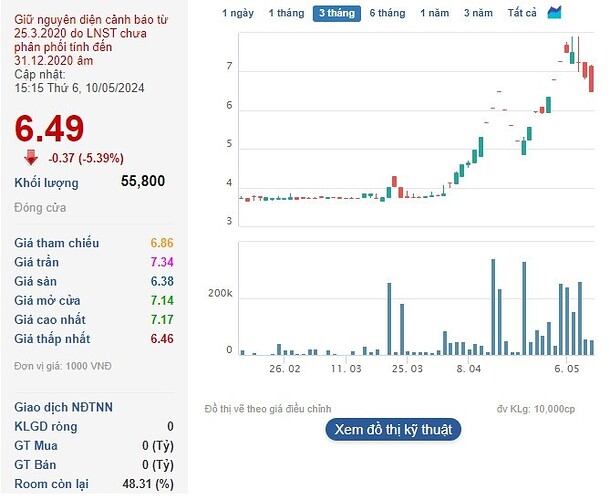Click the Giá trần label
The height and width of the screenshot is (500, 610).
[37, 262]
